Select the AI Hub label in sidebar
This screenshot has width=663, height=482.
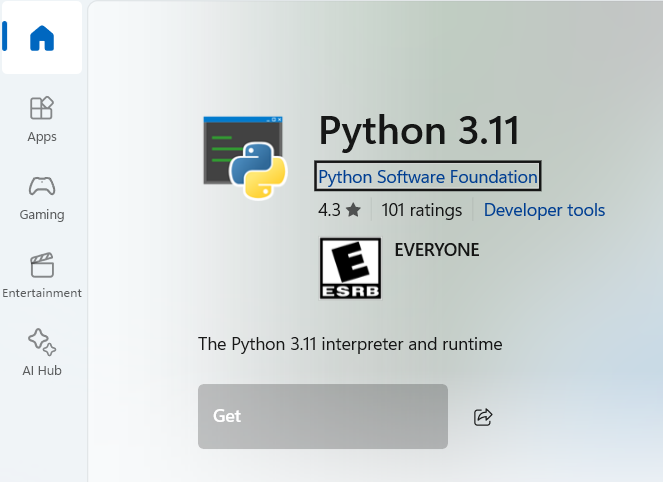pyautogui.click(x=42, y=370)
